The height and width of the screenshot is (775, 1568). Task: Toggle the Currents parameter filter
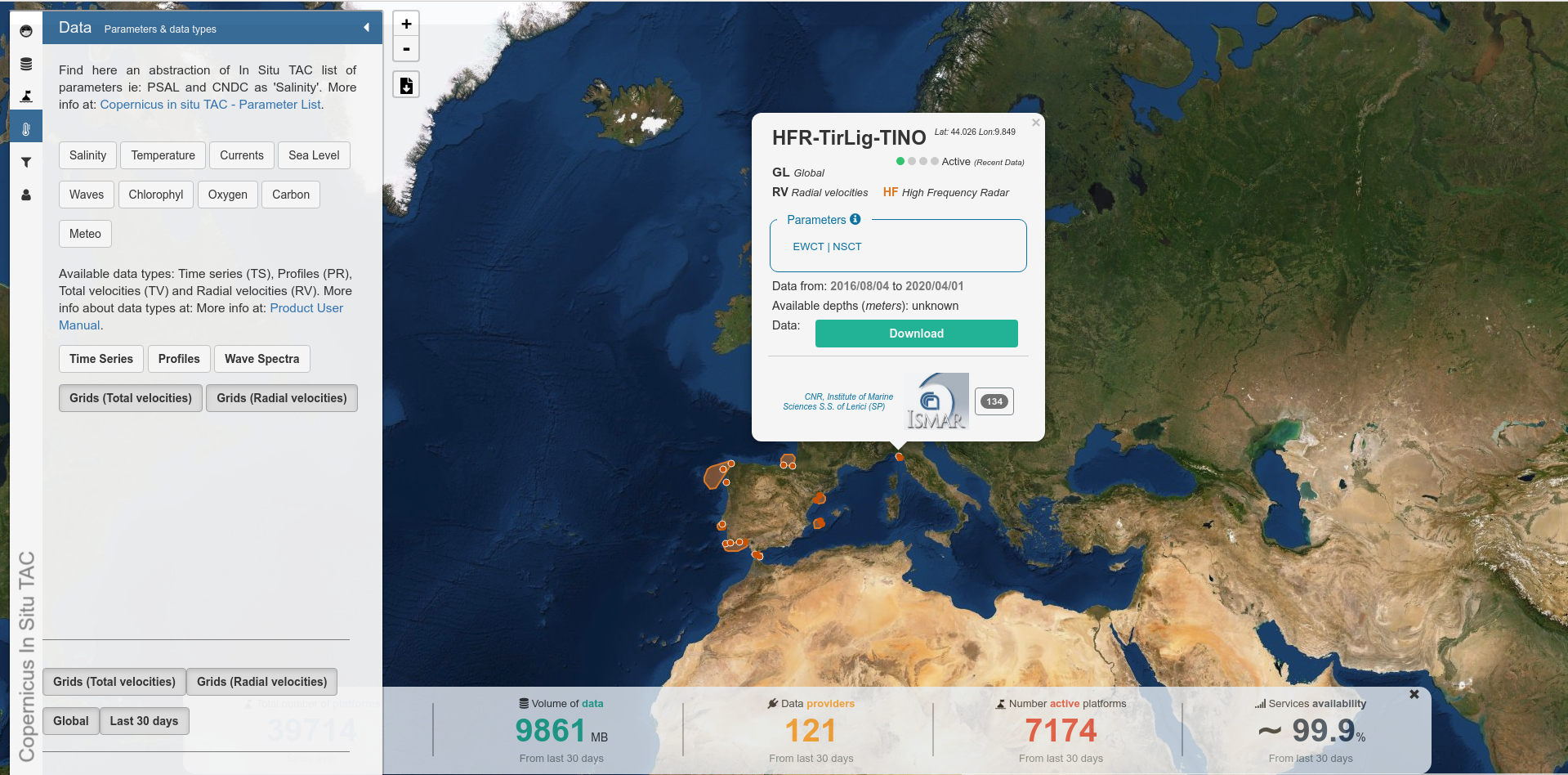[241, 155]
